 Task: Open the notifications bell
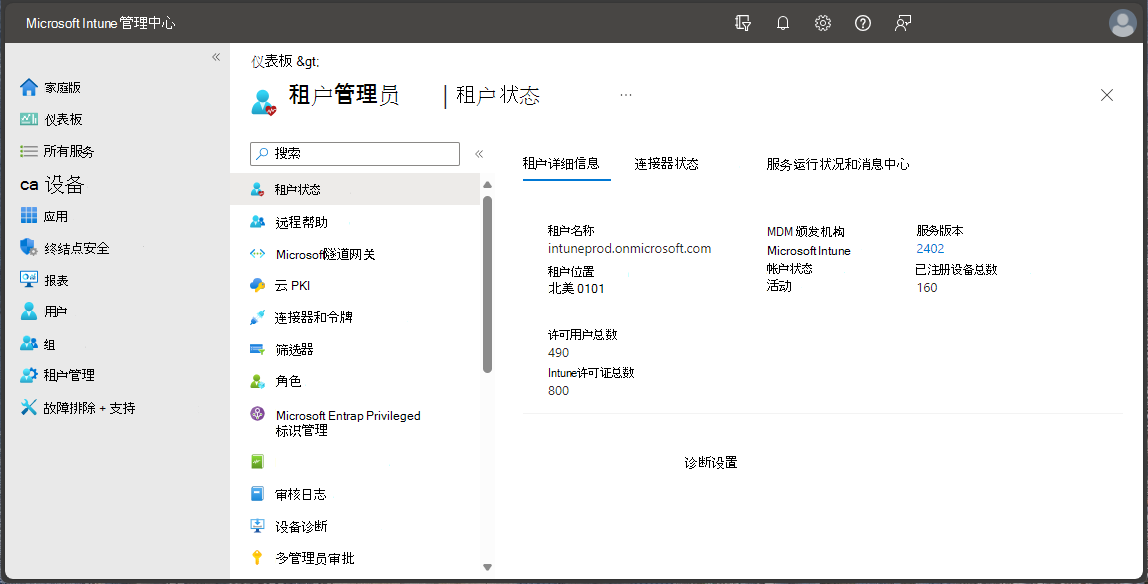click(x=783, y=23)
